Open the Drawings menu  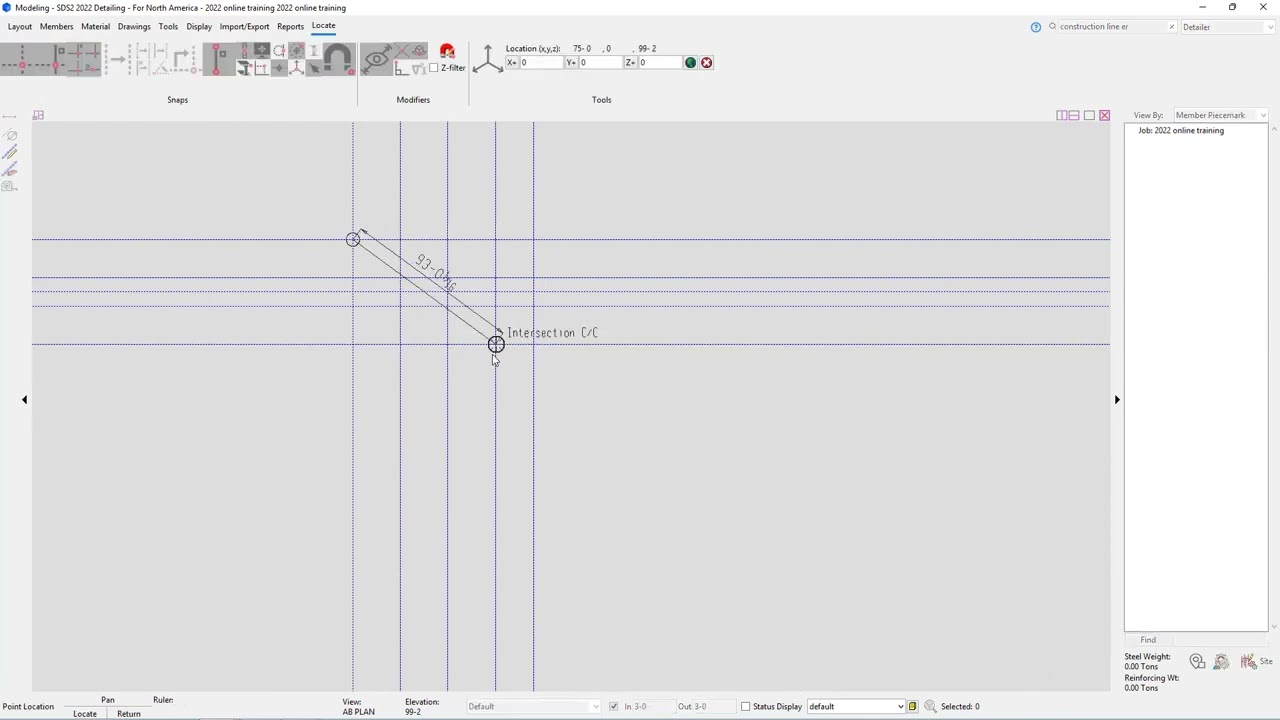coord(134,26)
